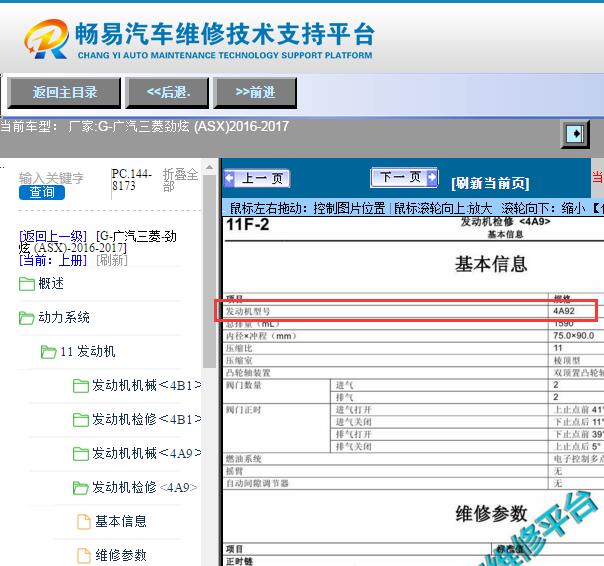The width and height of the screenshot is (604, 566).
Task: Open 基本信息 page in tree
Action: pyautogui.click(x=121, y=521)
